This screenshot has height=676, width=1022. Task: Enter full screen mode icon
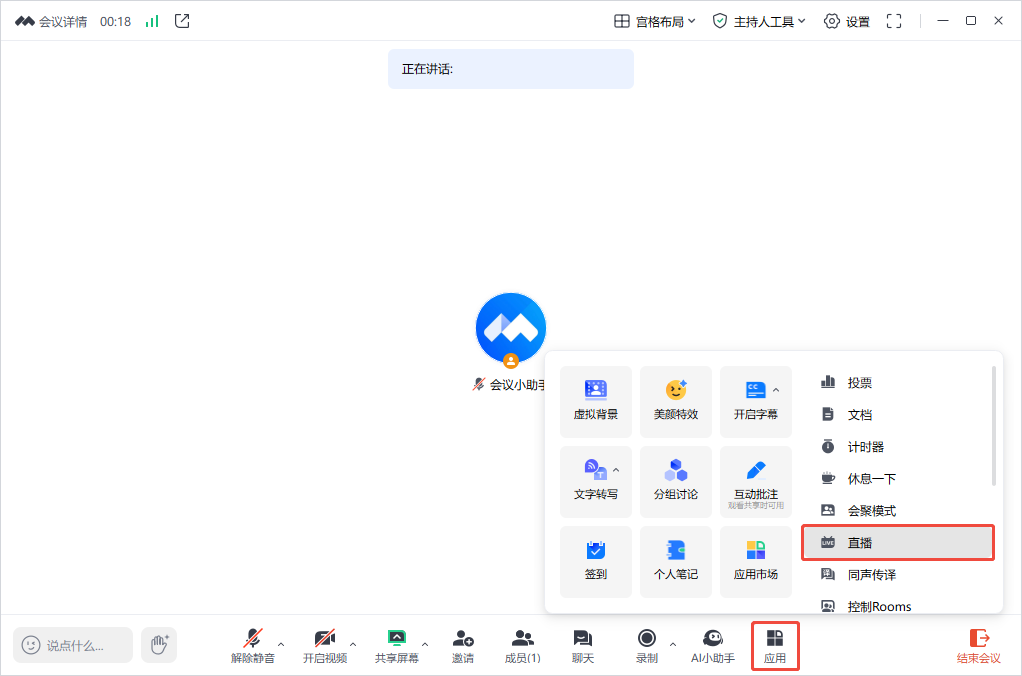(x=894, y=22)
